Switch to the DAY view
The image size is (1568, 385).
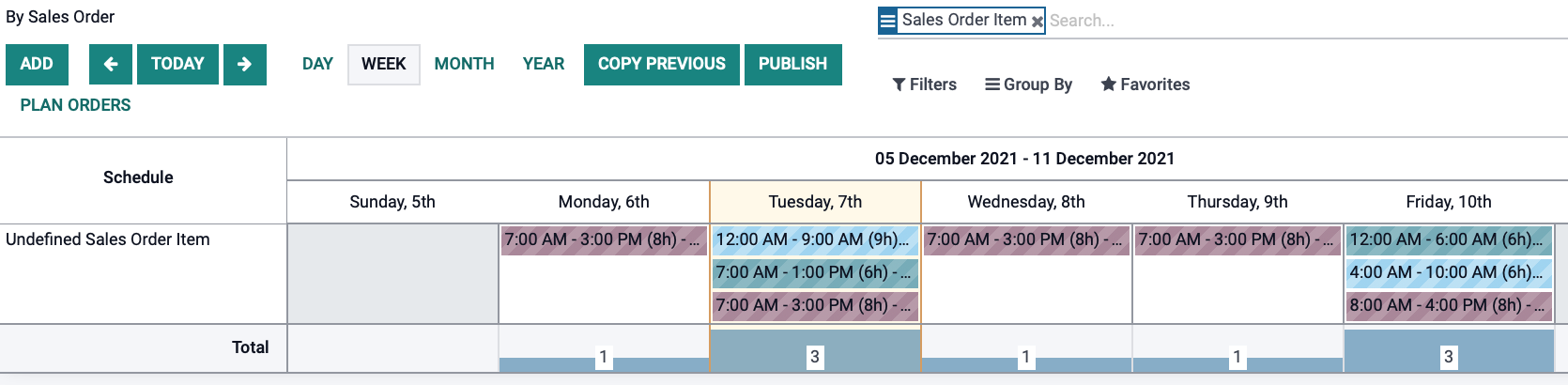pyautogui.click(x=317, y=64)
